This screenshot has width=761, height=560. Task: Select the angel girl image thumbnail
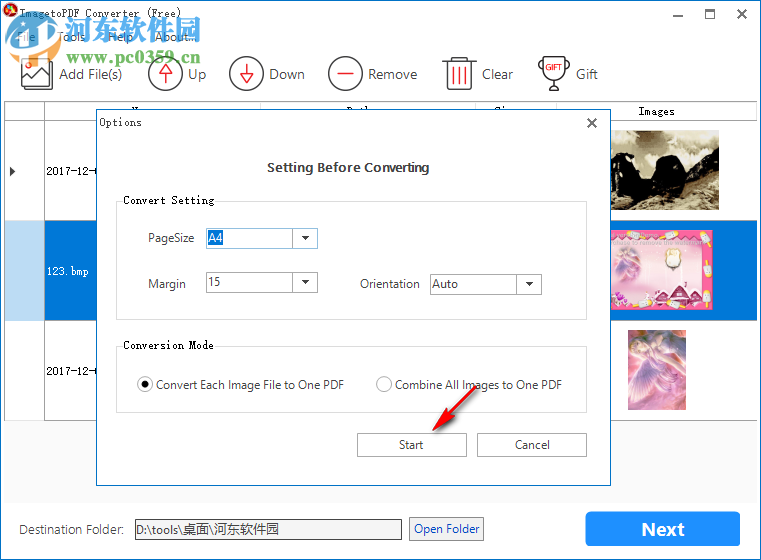tap(657, 370)
